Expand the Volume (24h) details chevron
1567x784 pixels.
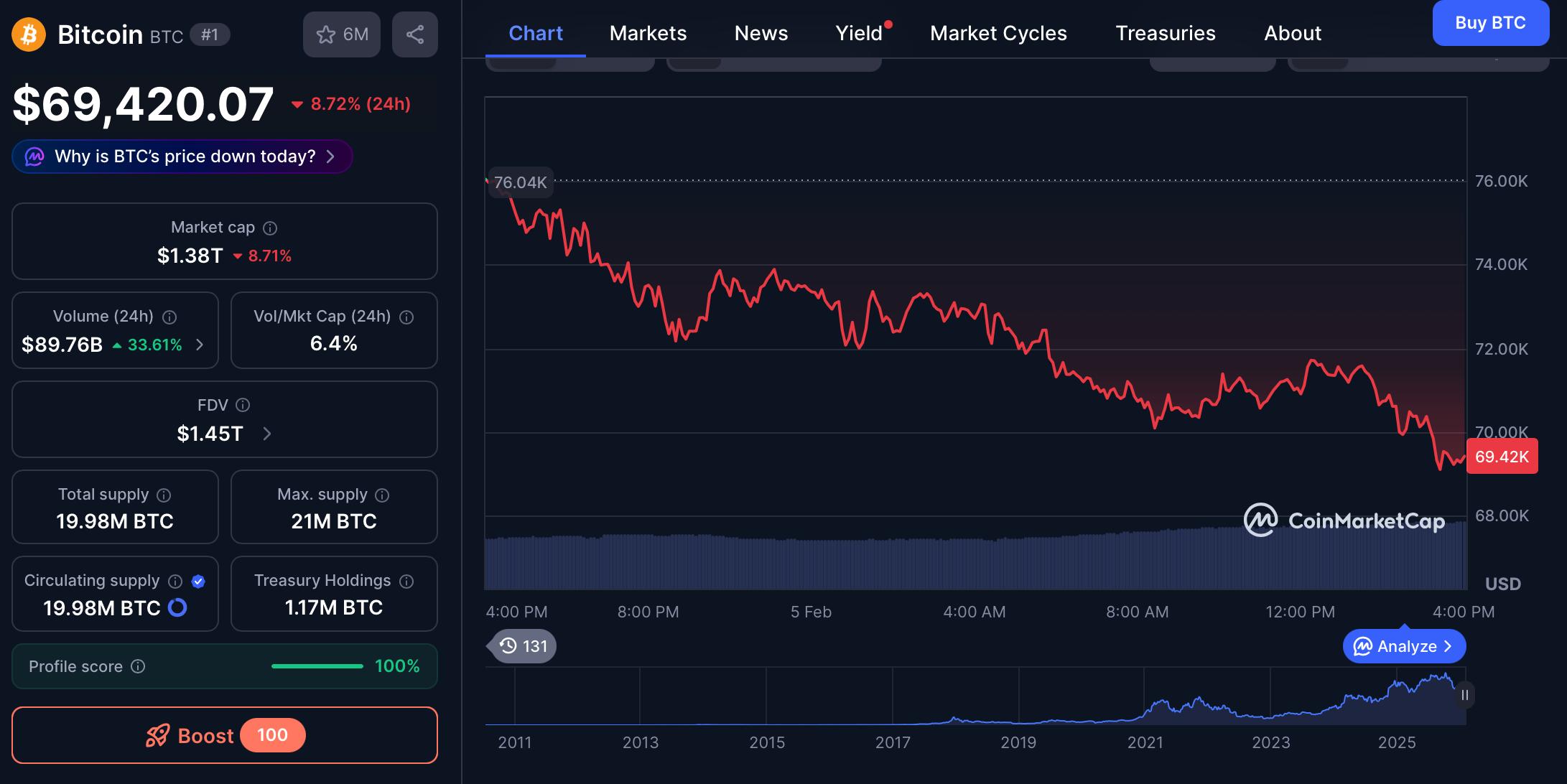200,345
